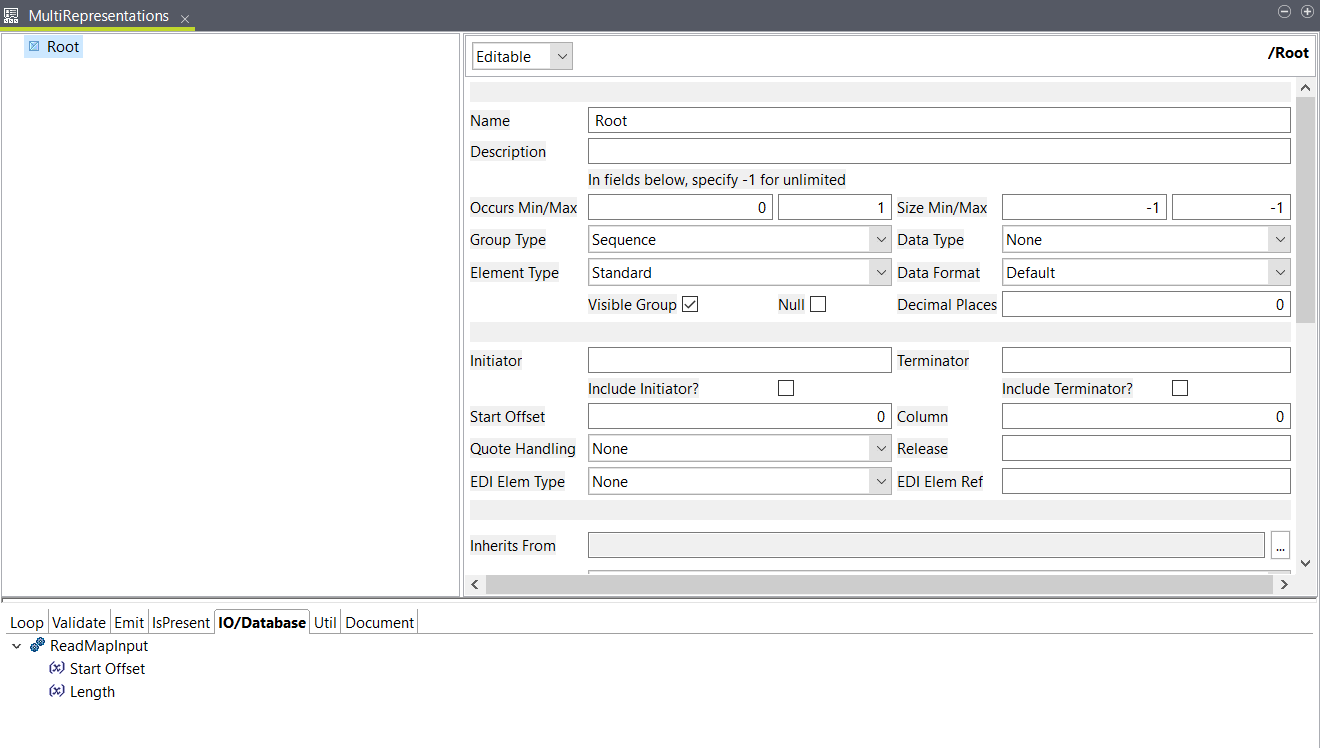The image size is (1320, 748).
Task: Click the circled plus icon top right
Action: click(1307, 11)
